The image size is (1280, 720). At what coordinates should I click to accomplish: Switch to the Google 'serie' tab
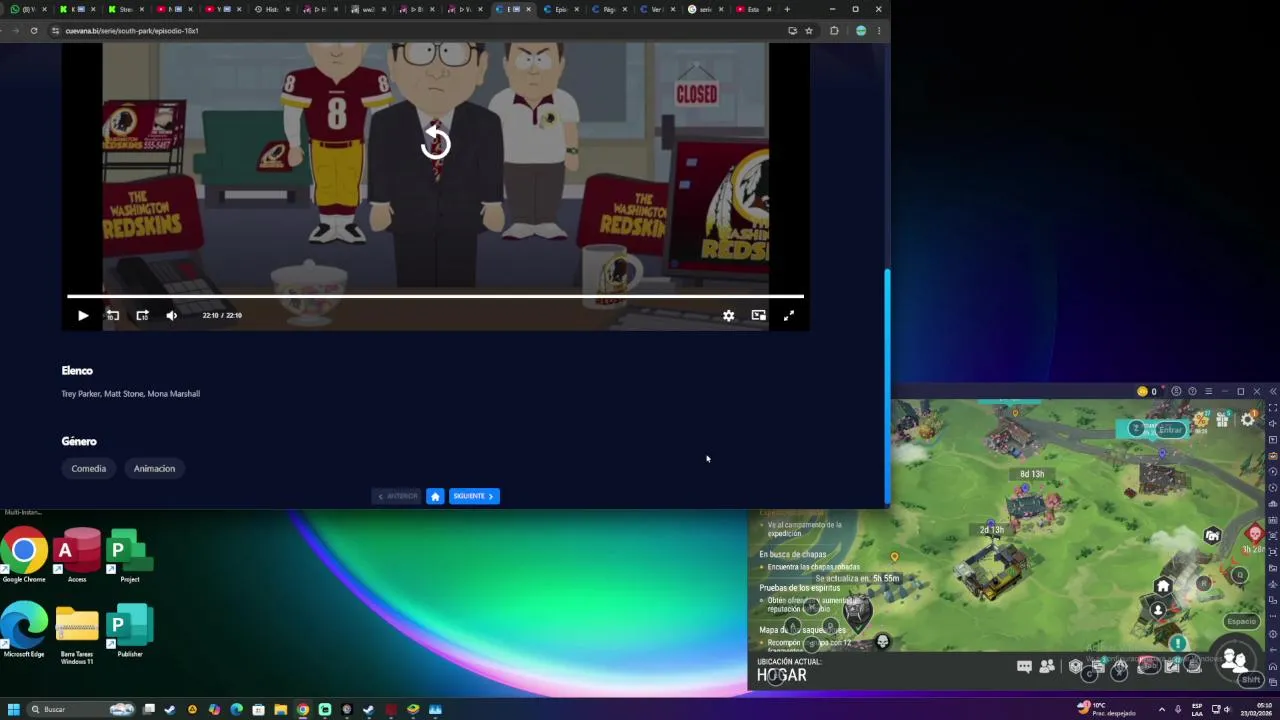point(704,9)
